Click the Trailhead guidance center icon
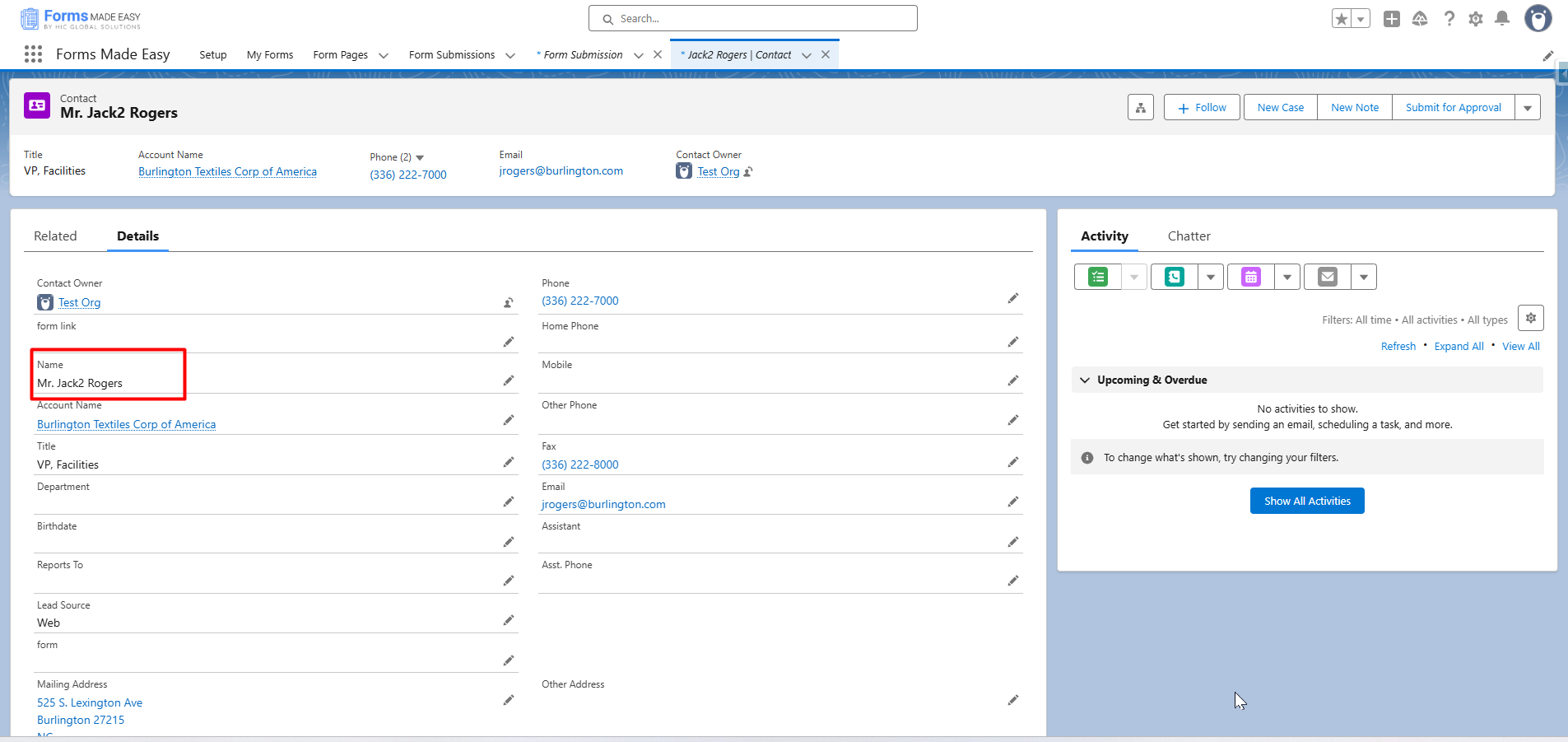This screenshot has height=742, width=1568. point(1420,19)
